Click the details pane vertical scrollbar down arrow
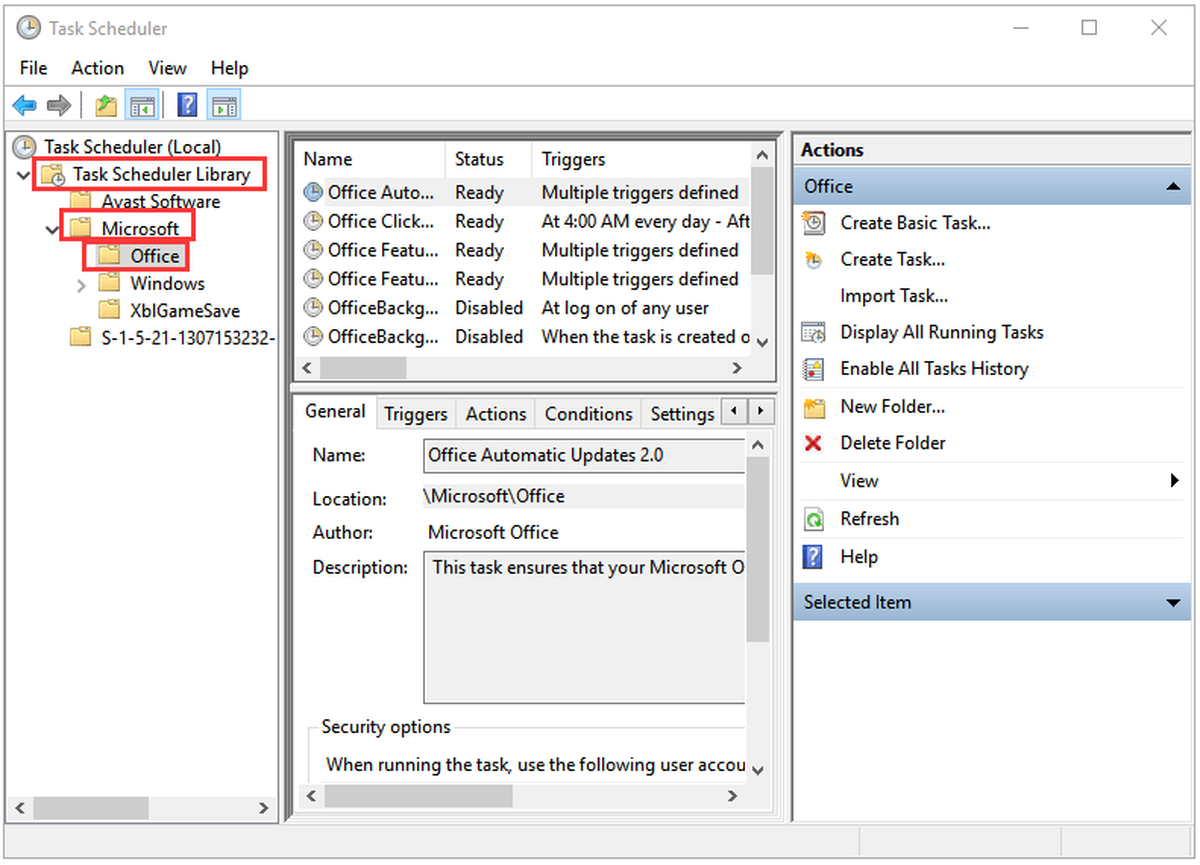 (x=758, y=770)
